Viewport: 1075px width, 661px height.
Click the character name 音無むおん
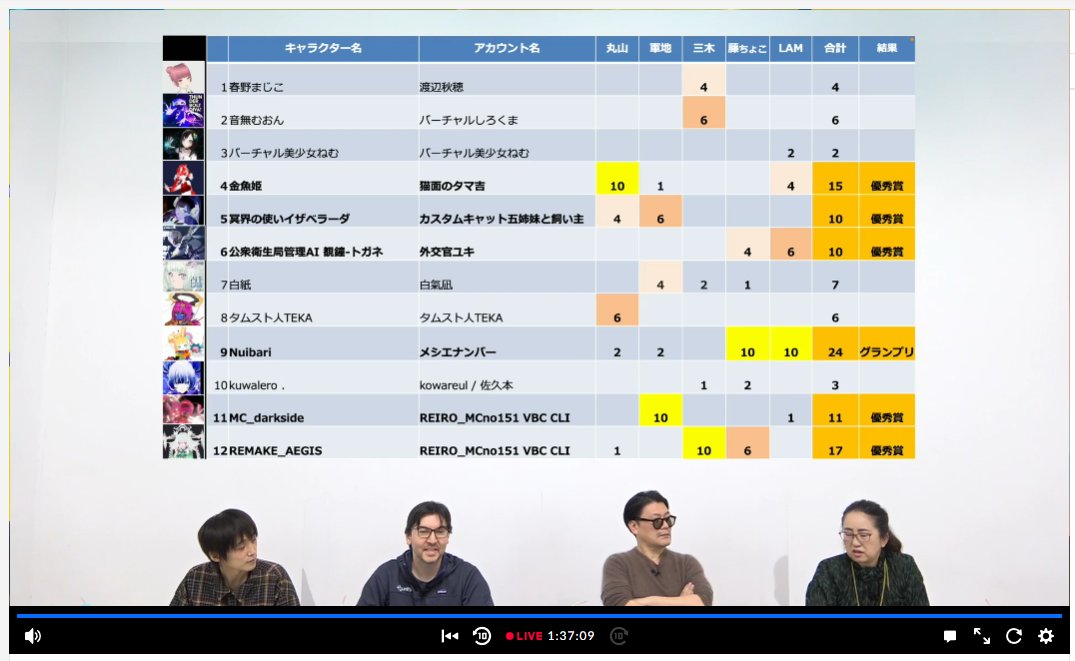coord(256,120)
